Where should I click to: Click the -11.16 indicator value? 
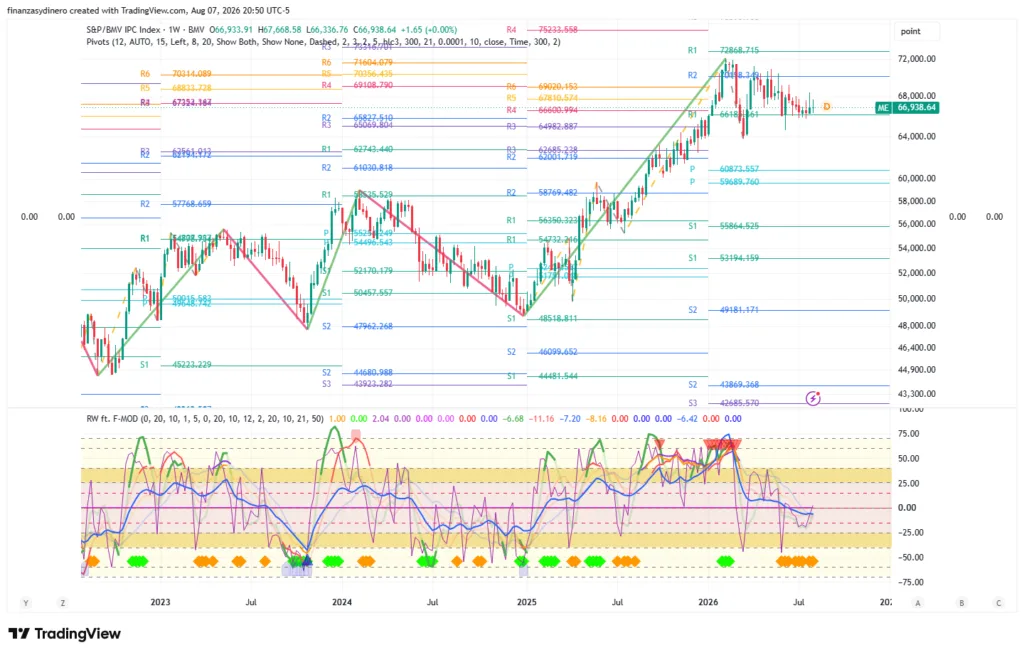pos(541,419)
